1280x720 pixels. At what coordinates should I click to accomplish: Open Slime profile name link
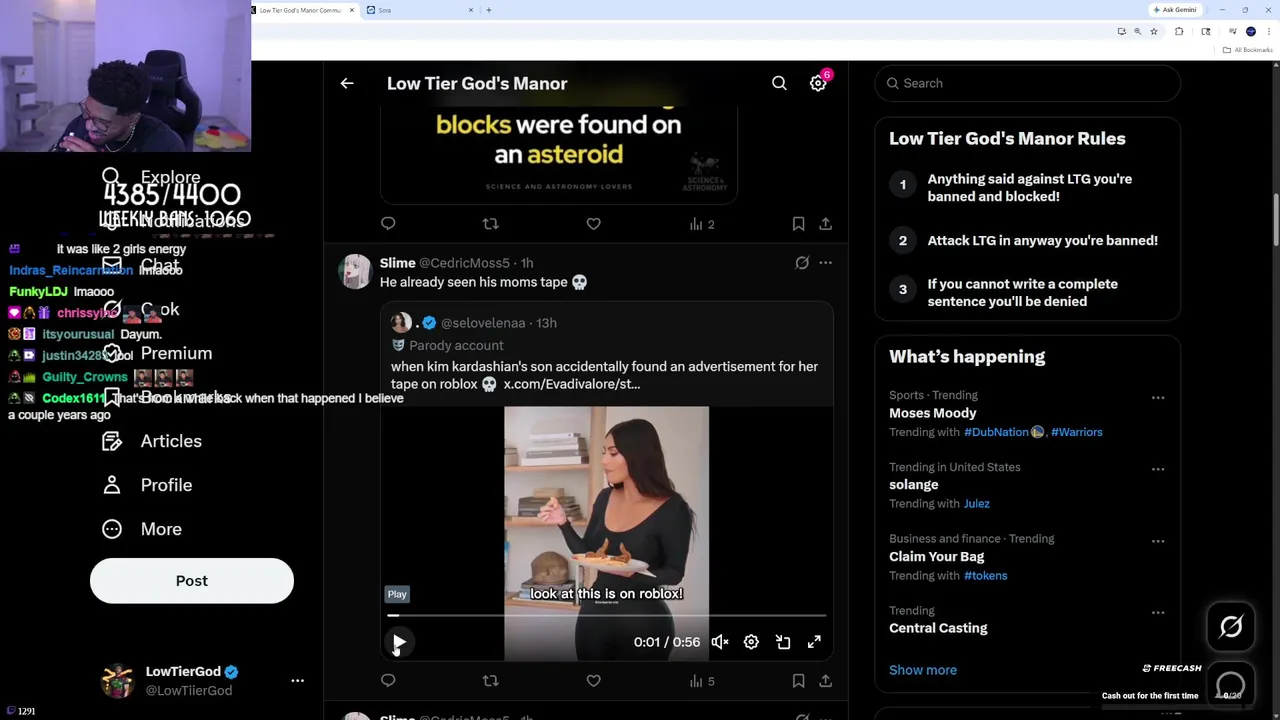[397, 263]
